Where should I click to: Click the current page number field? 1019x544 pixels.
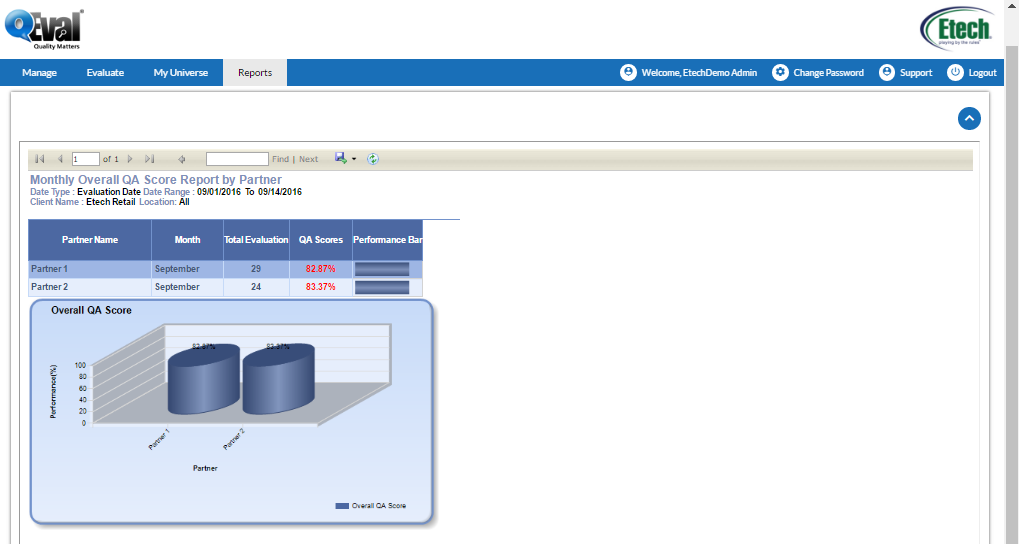(85, 159)
